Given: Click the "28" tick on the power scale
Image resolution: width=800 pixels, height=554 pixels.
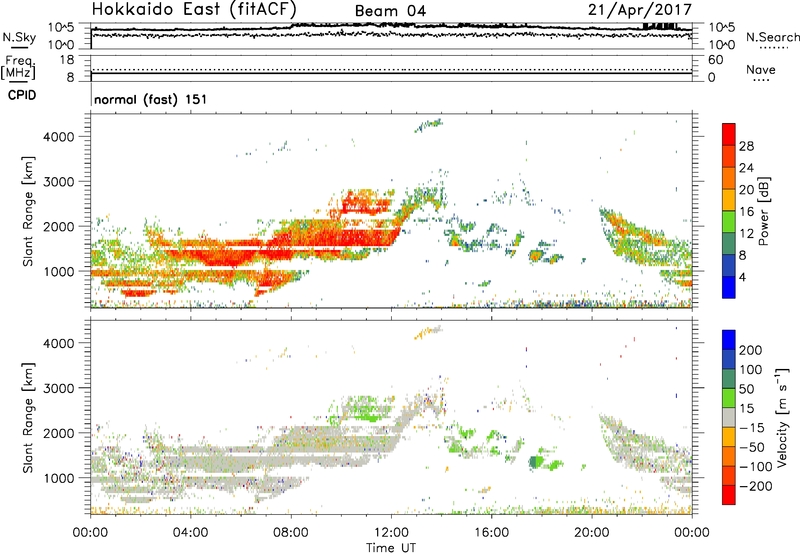Looking at the screenshot, I should click(x=746, y=146).
